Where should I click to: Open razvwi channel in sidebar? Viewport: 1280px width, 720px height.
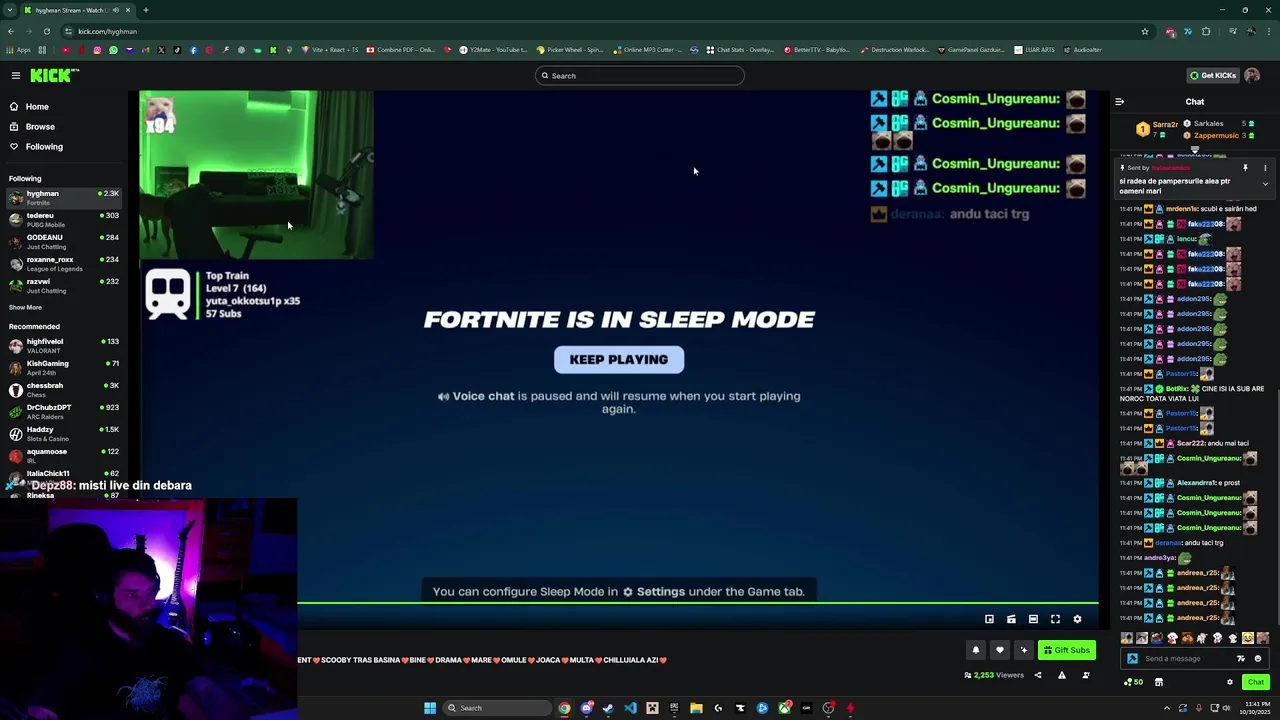64,285
